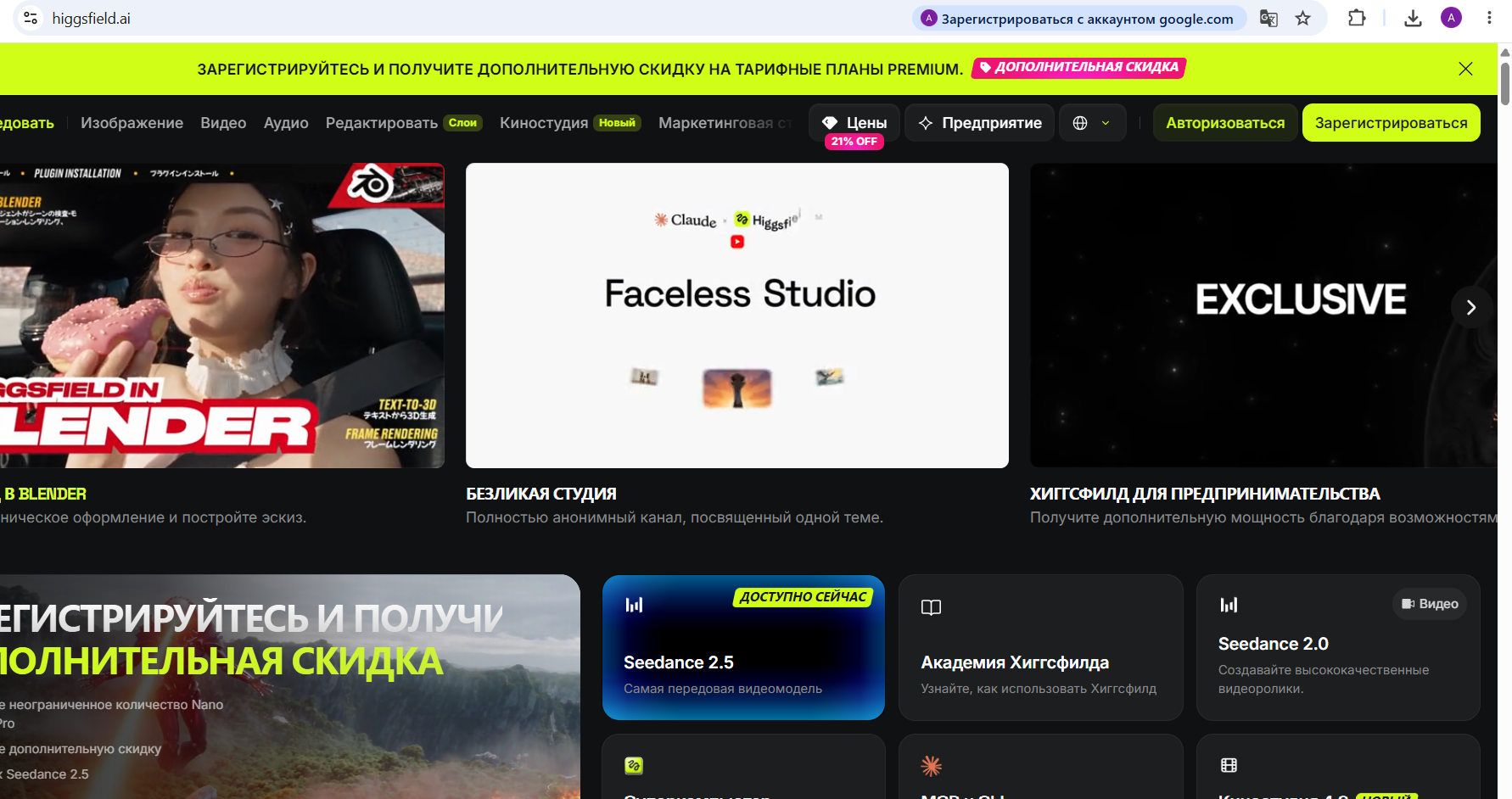Open the browser extensions puzzle icon
The height and width of the screenshot is (799, 1512).
[1357, 18]
